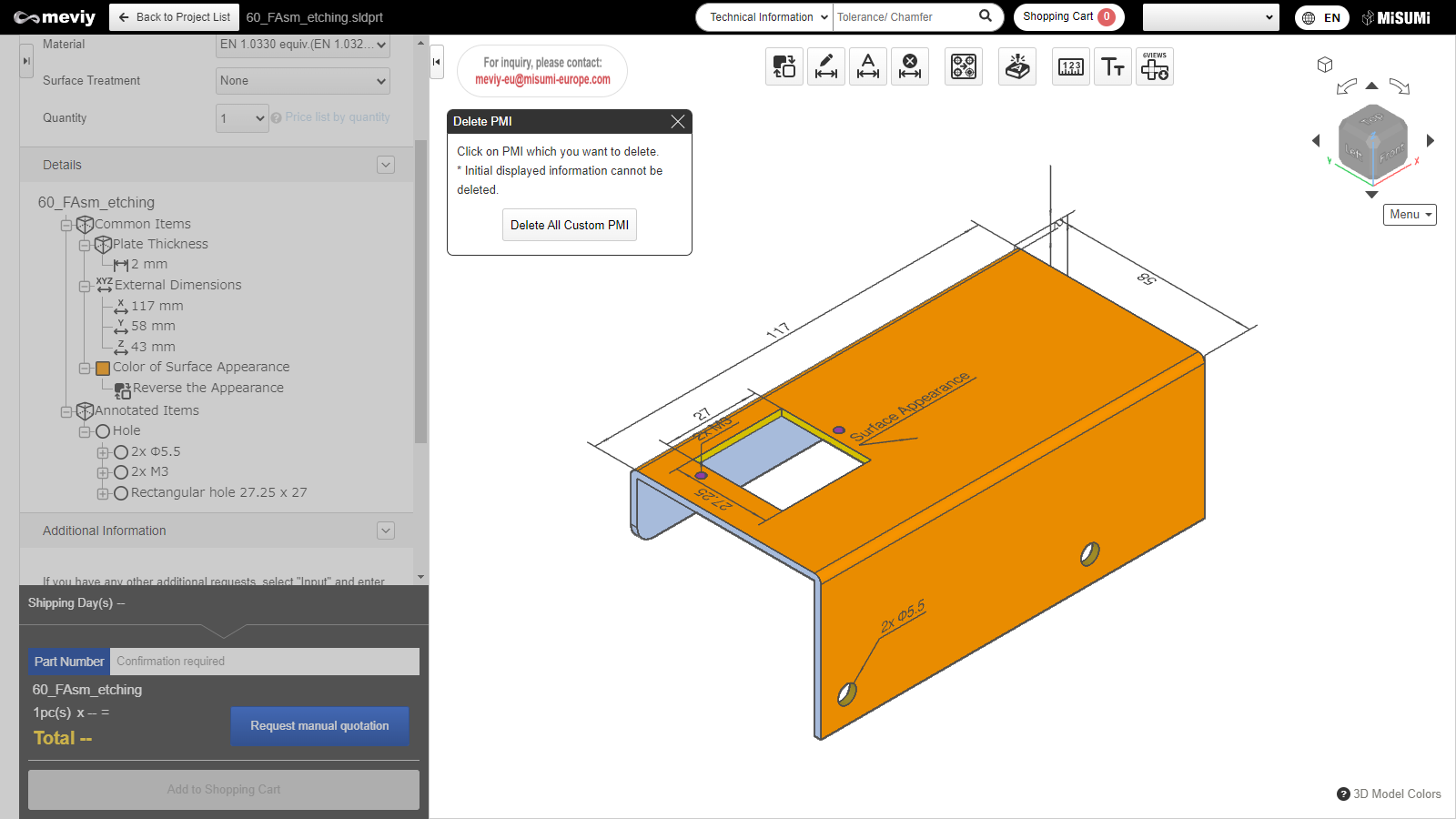Viewport: 1456px width, 819px height.
Task: Select the add dimension annotation tool
Action: click(868, 66)
